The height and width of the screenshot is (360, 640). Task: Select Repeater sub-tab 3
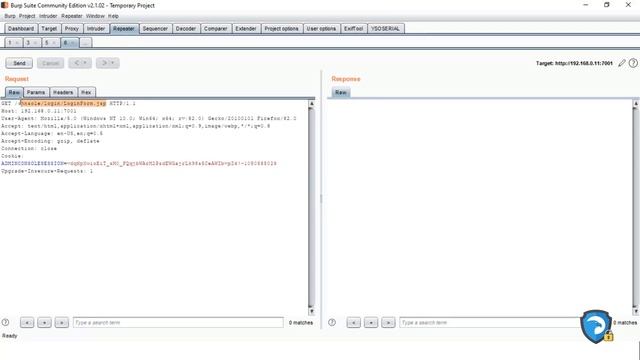point(31,42)
